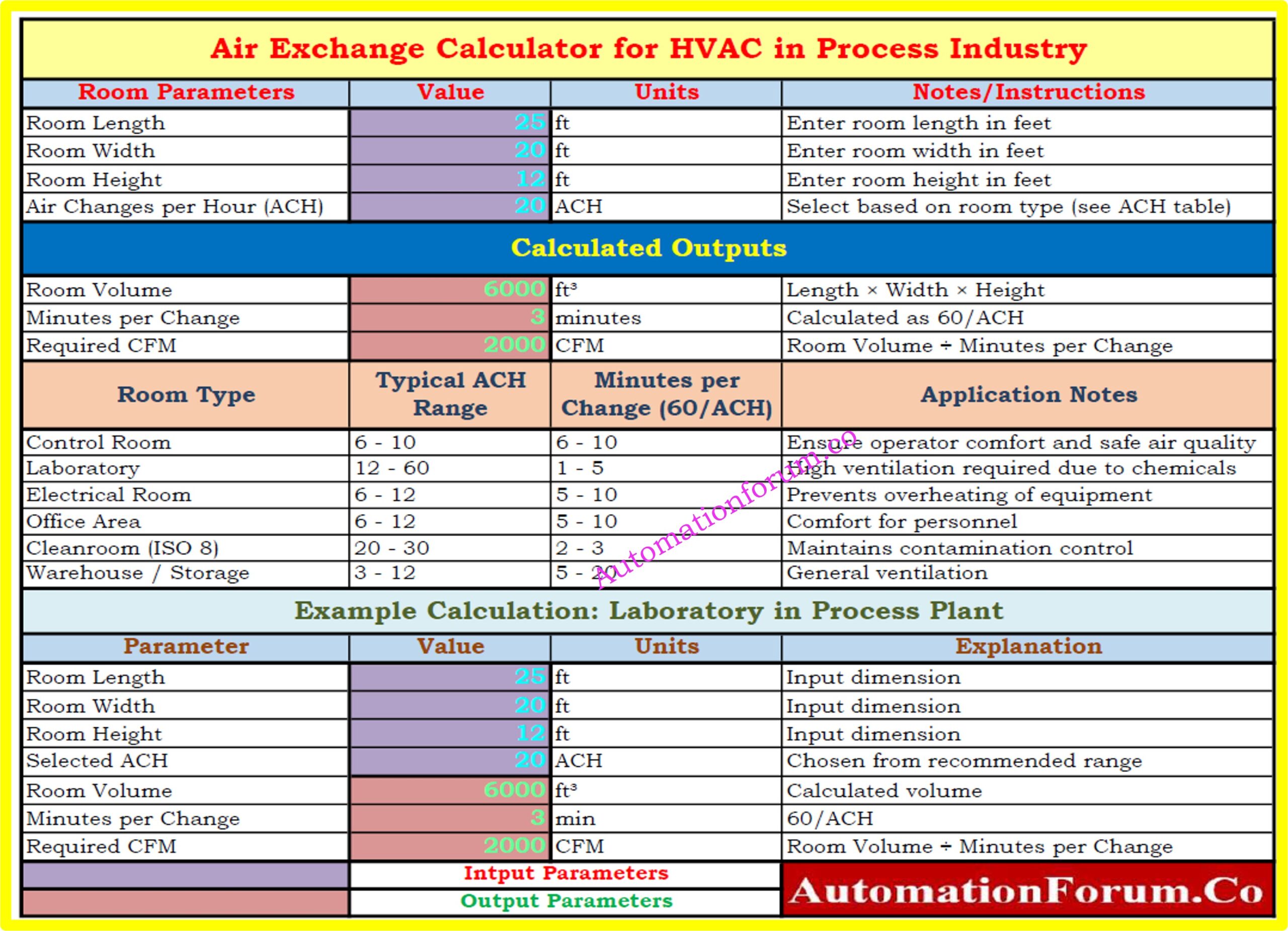The image size is (1288, 931).
Task: Click the Room Length value 25 input cell
Action: [x=450, y=123]
